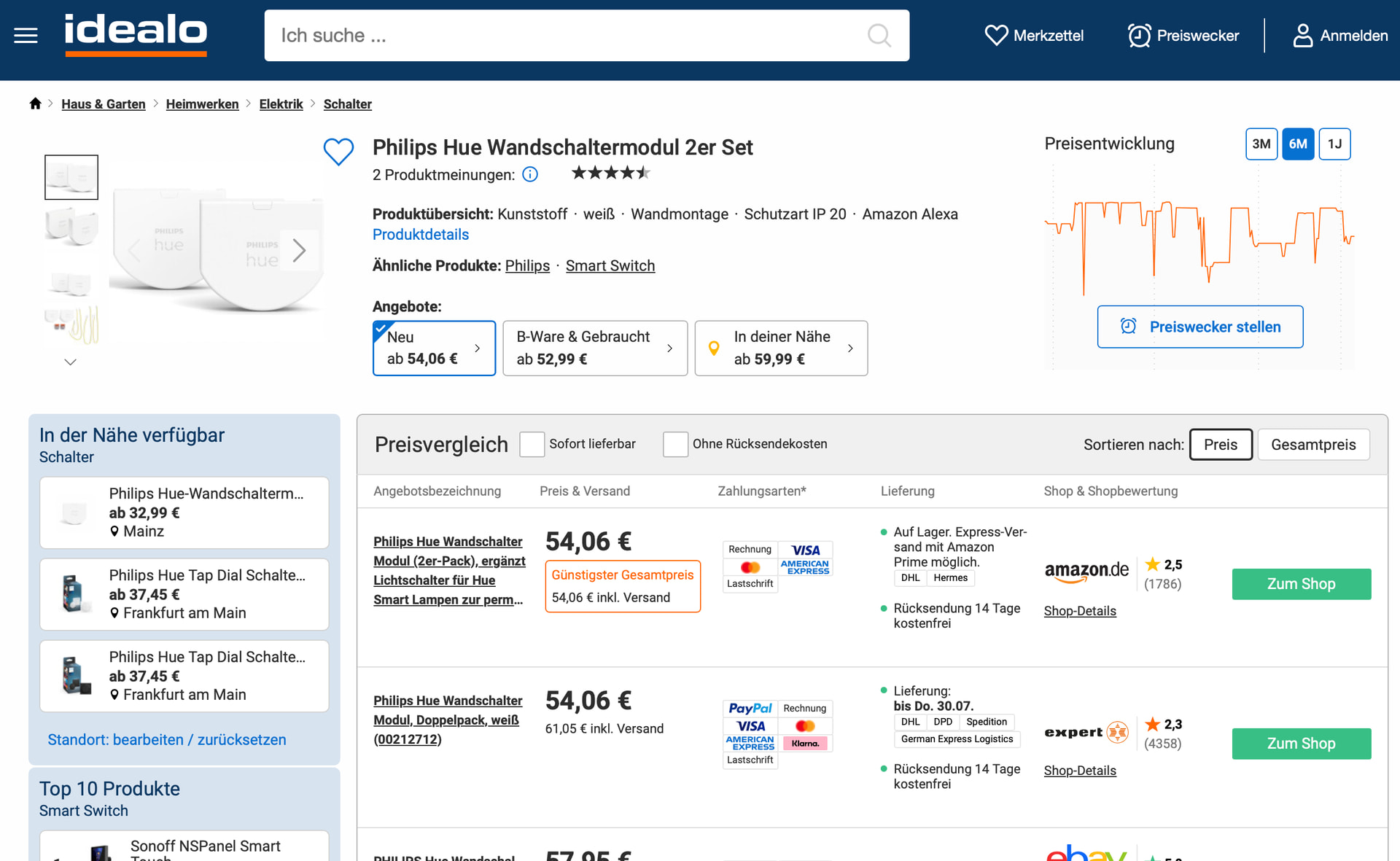This screenshot has height=861, width=1400.
Task: Click the search magnifier icon
Action: (x=879, y=35)
